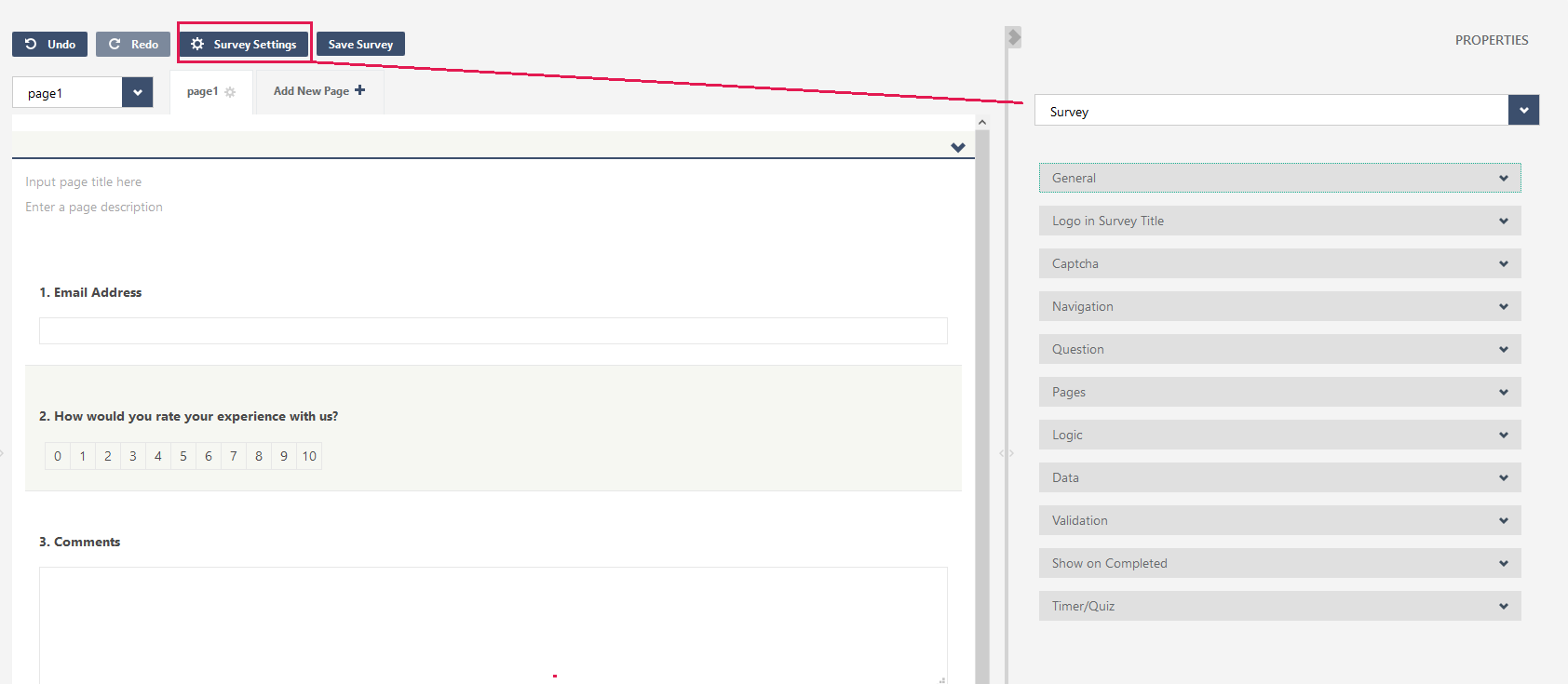
Task: Choose rating 3
Action: 133,456
